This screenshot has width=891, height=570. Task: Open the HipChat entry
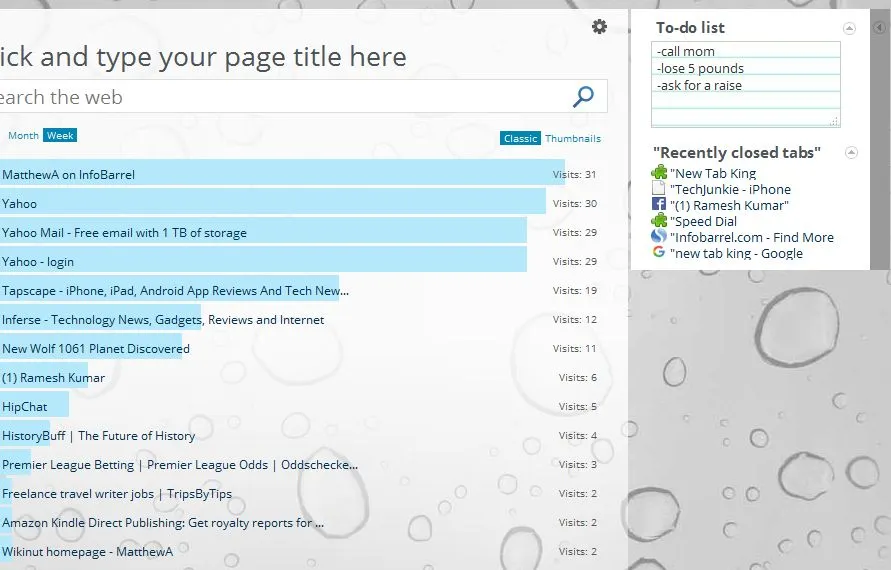pyautogui.click(x=24, y=406)
